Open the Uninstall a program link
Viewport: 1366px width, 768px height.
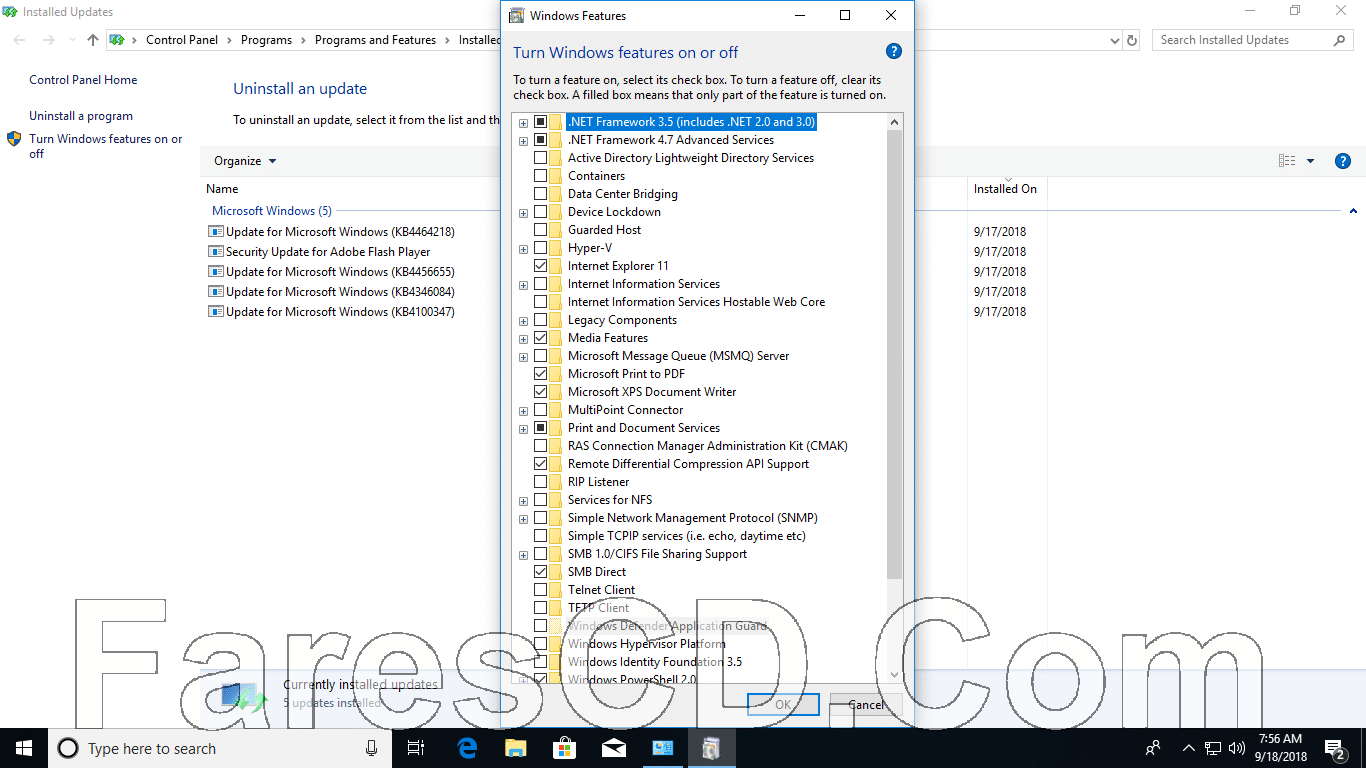coord(81,116)
